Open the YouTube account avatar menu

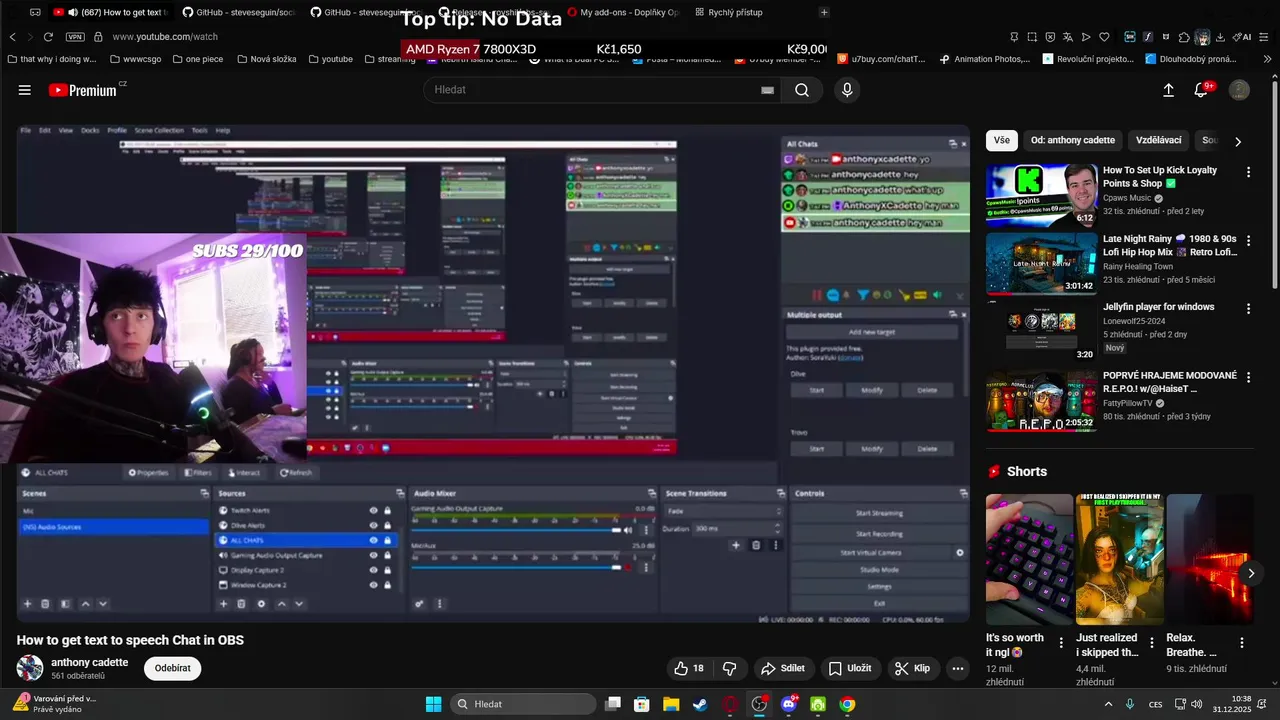coord(1239,90)
